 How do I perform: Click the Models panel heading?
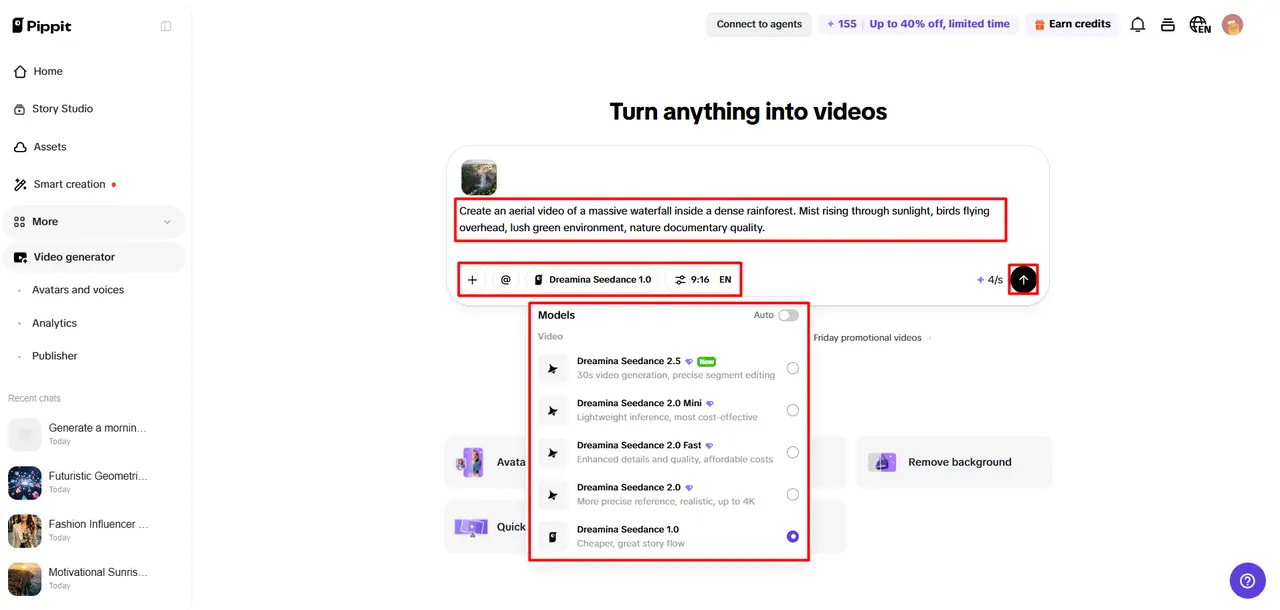tap(556, 315)
